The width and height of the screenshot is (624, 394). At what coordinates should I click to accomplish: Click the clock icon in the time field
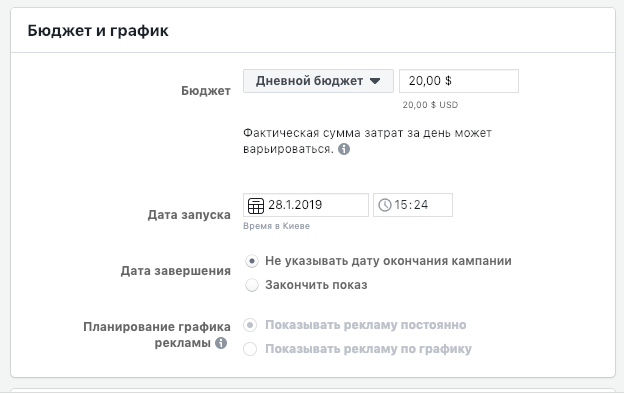click(385, 205)
